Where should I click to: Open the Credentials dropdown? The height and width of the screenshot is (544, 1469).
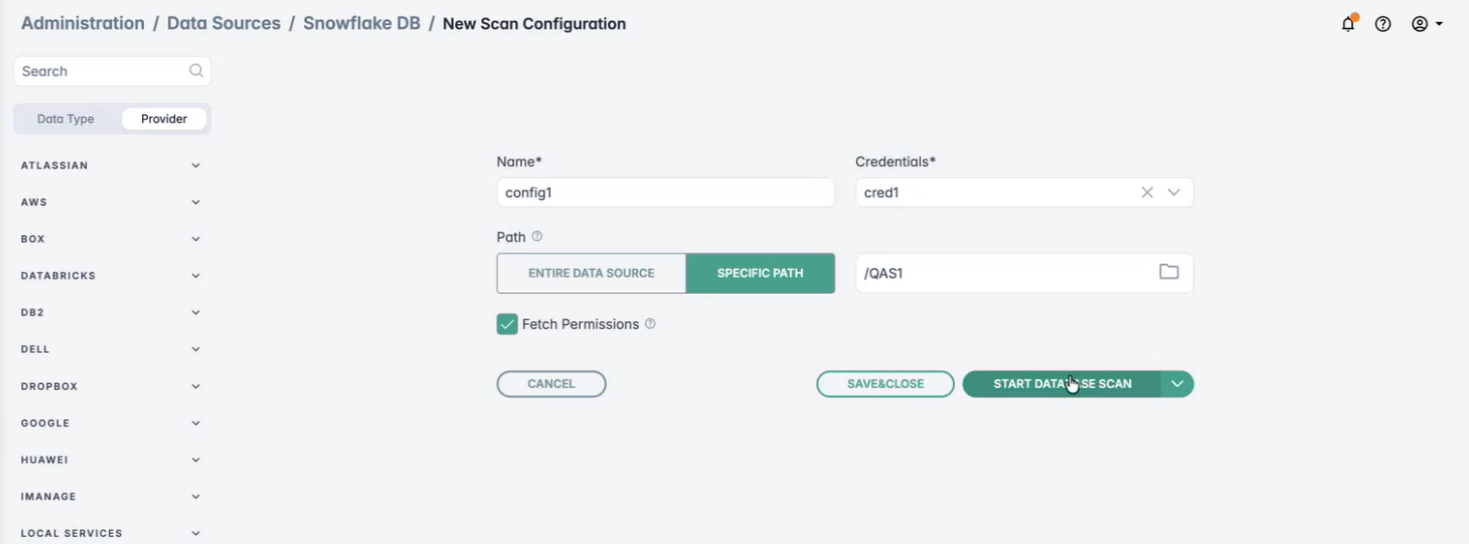pyautogui.click(x=1174, y=193)
